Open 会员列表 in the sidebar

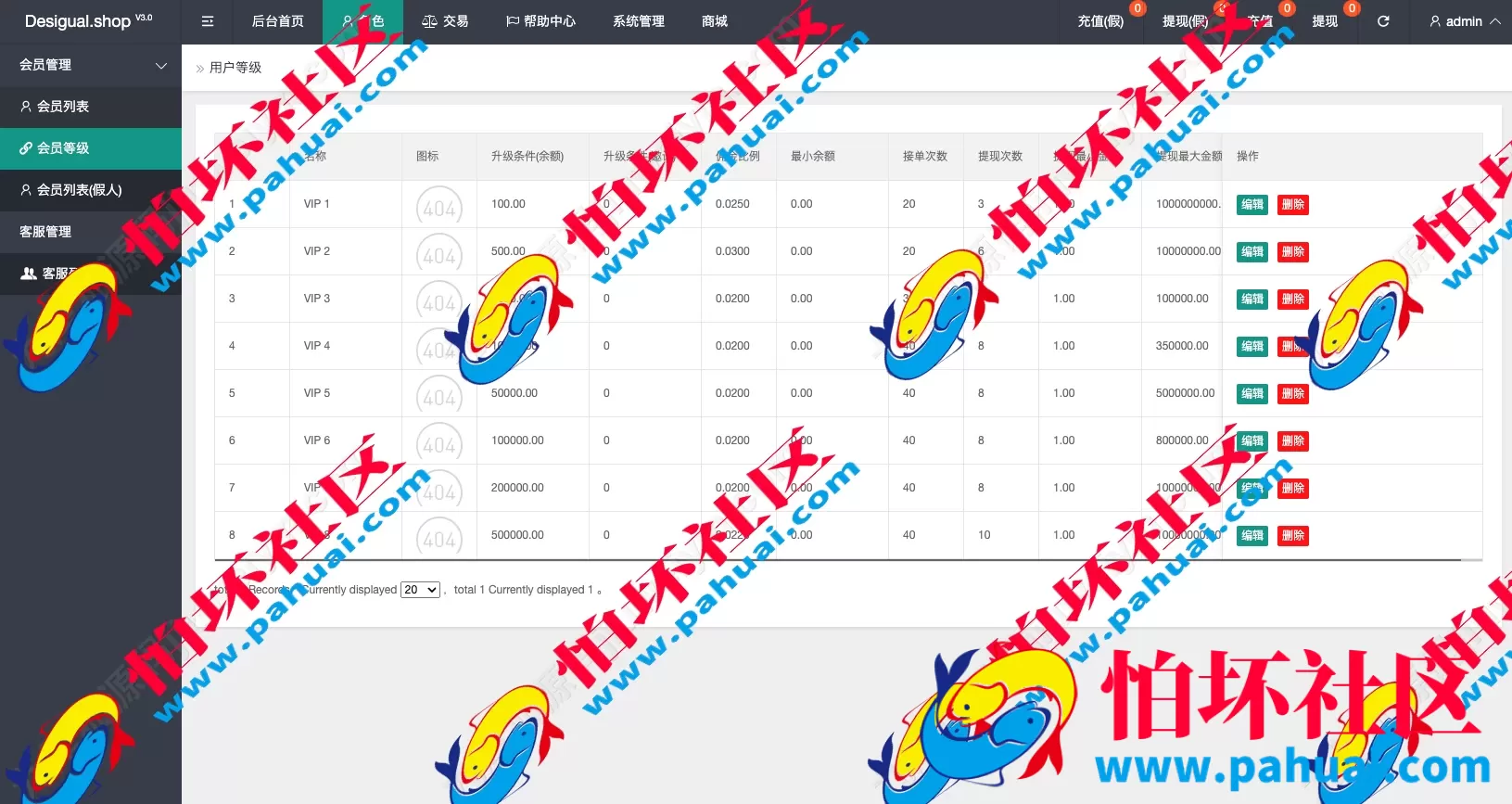point(91,107)
